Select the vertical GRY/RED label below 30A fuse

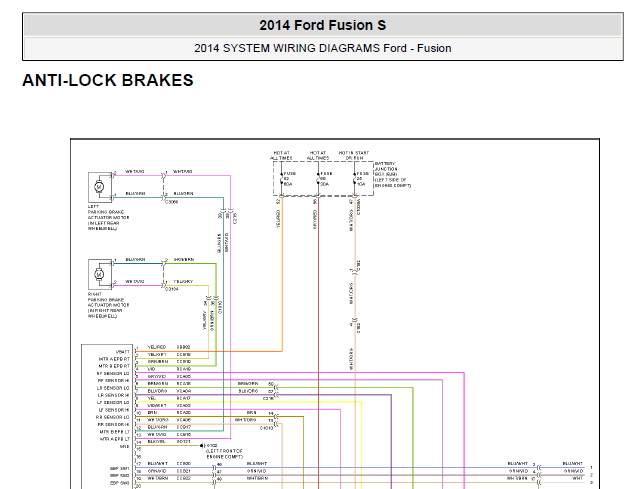[x=315, y=220]
